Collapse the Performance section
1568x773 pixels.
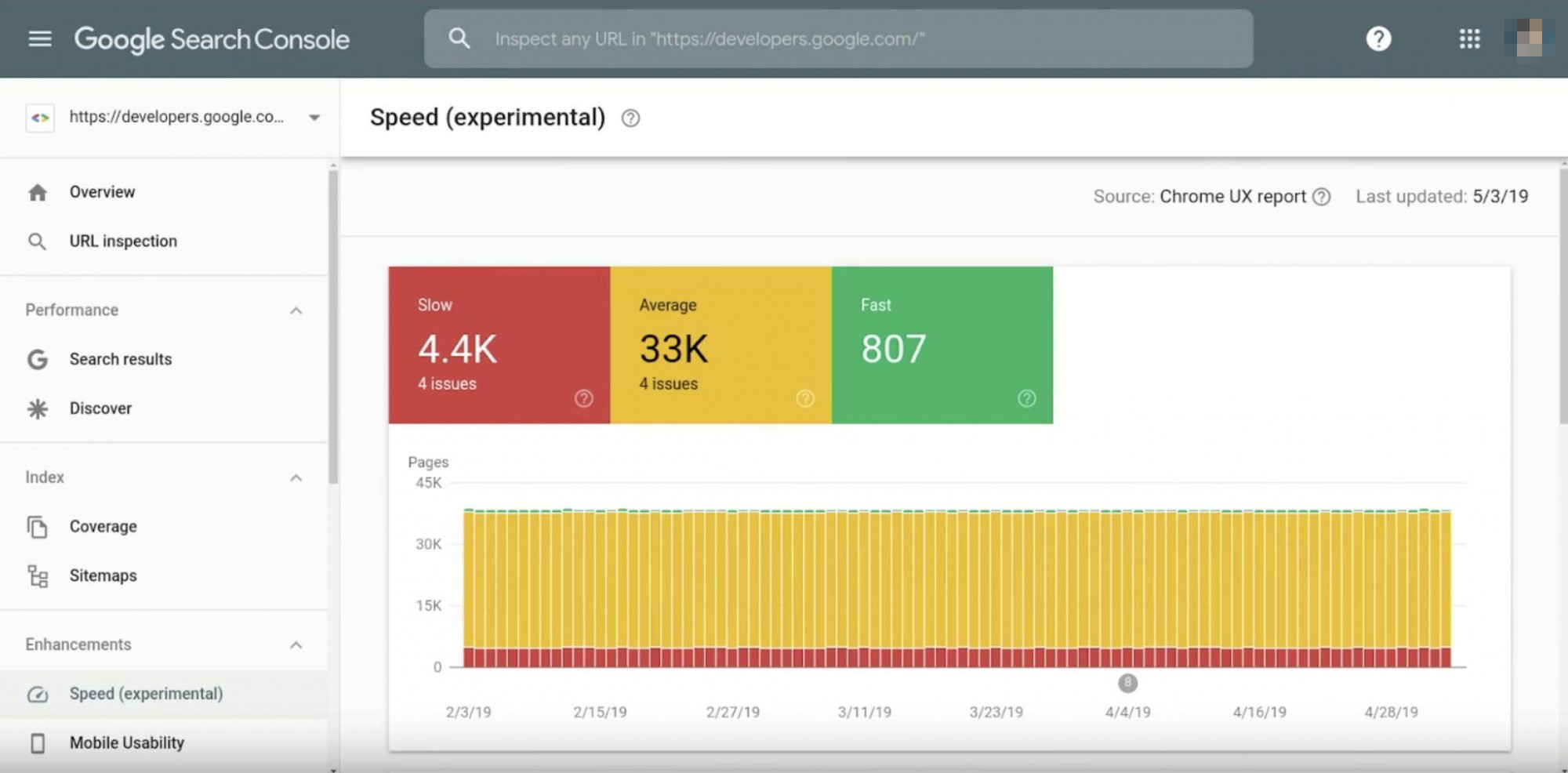click(x=296, y=310)
